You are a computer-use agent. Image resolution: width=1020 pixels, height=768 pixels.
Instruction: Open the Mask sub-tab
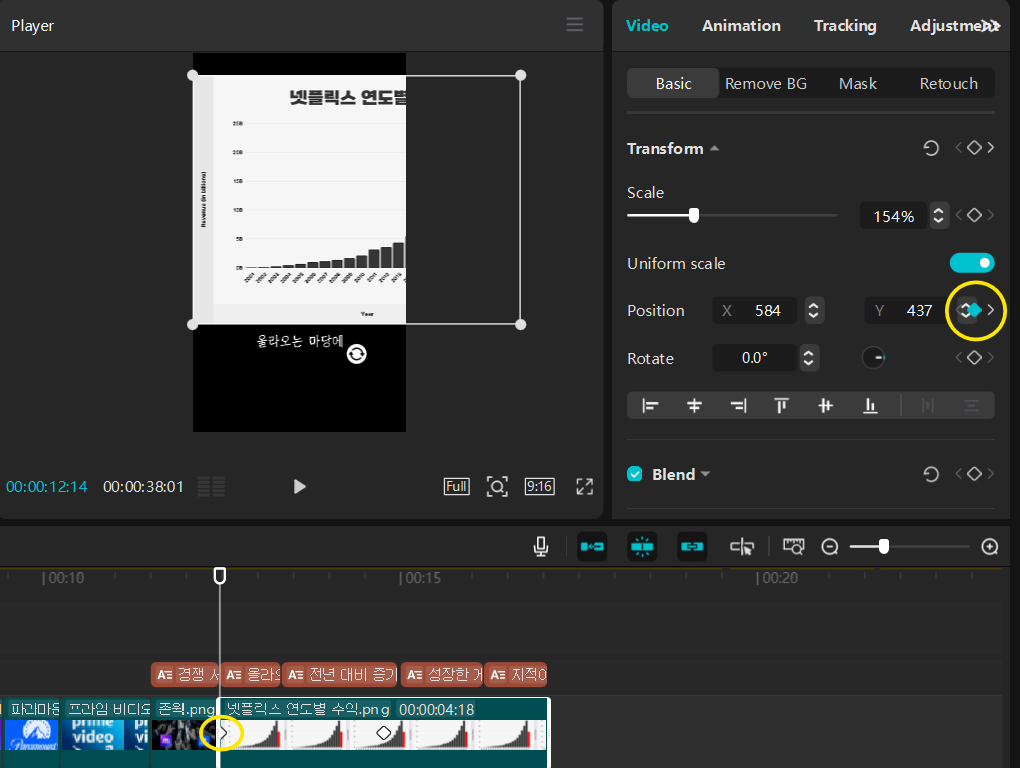click(857, 83)
